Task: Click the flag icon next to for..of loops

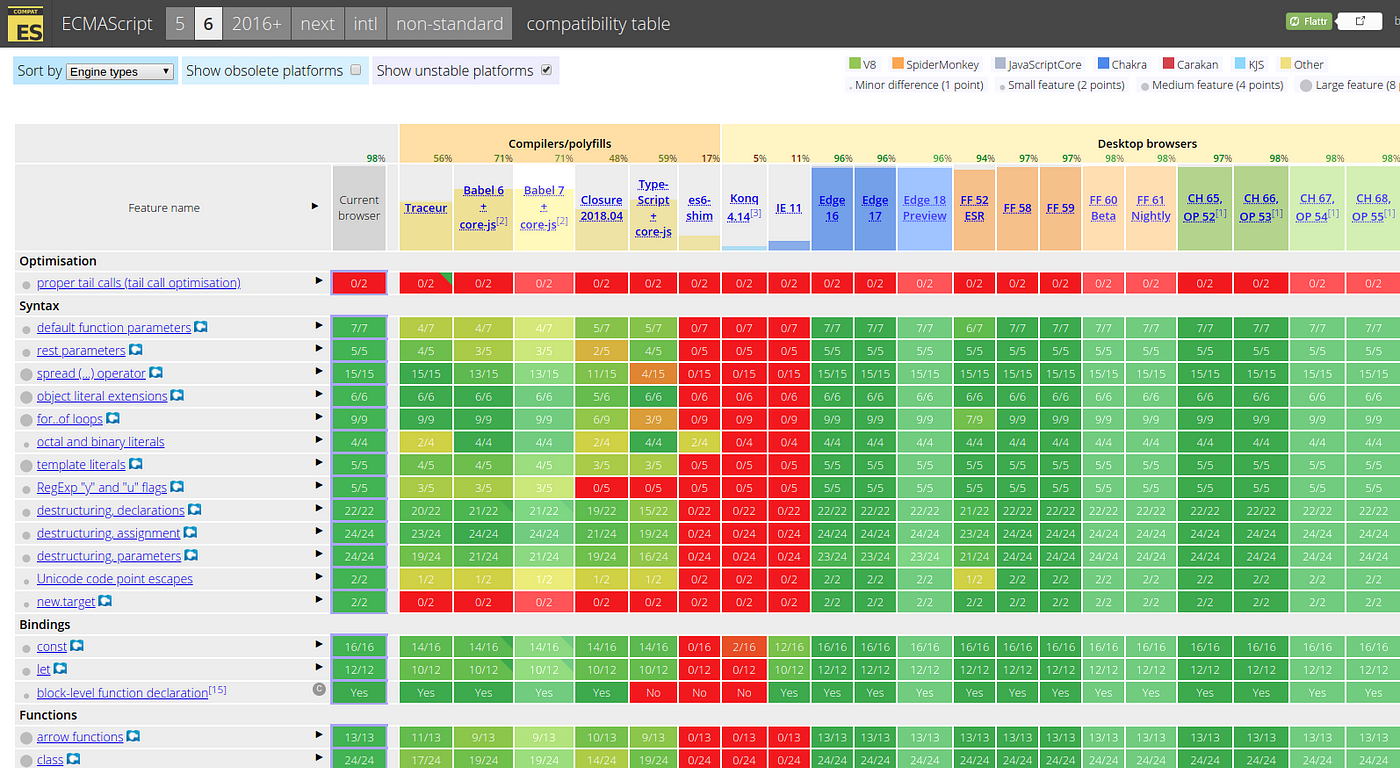Action: click(x=113, y=418)
